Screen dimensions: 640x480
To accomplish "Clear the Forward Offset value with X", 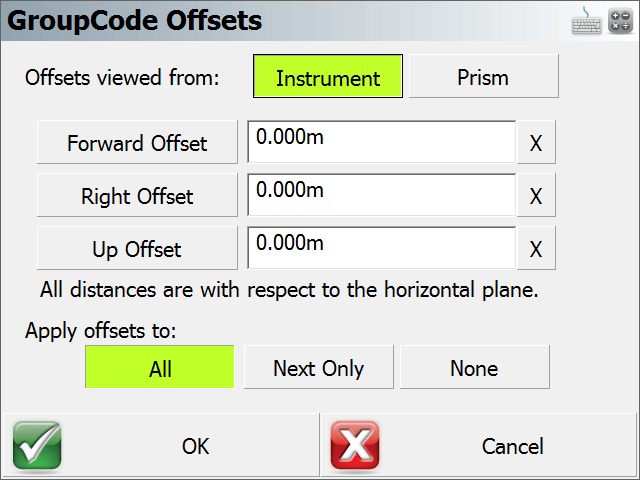I will click(536, 142).
